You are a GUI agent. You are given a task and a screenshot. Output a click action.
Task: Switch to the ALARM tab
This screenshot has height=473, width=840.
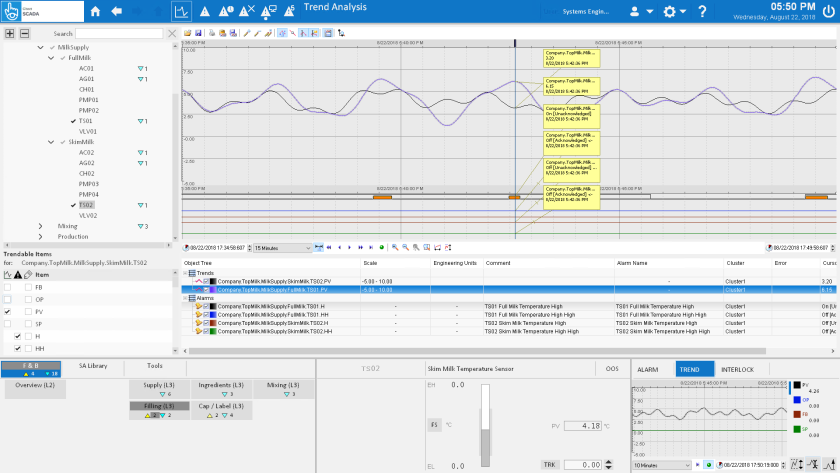647,369
